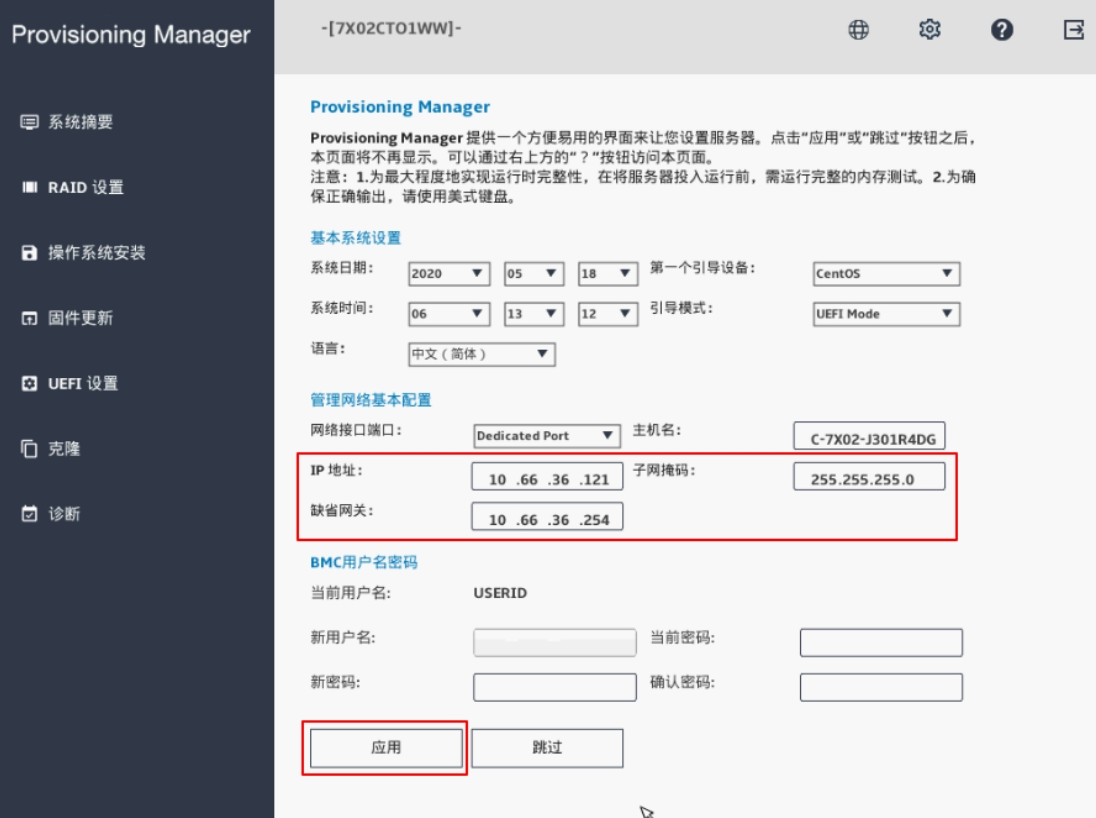Open the UEFI Mode boot mode dropdown

(x=886, y=314)
